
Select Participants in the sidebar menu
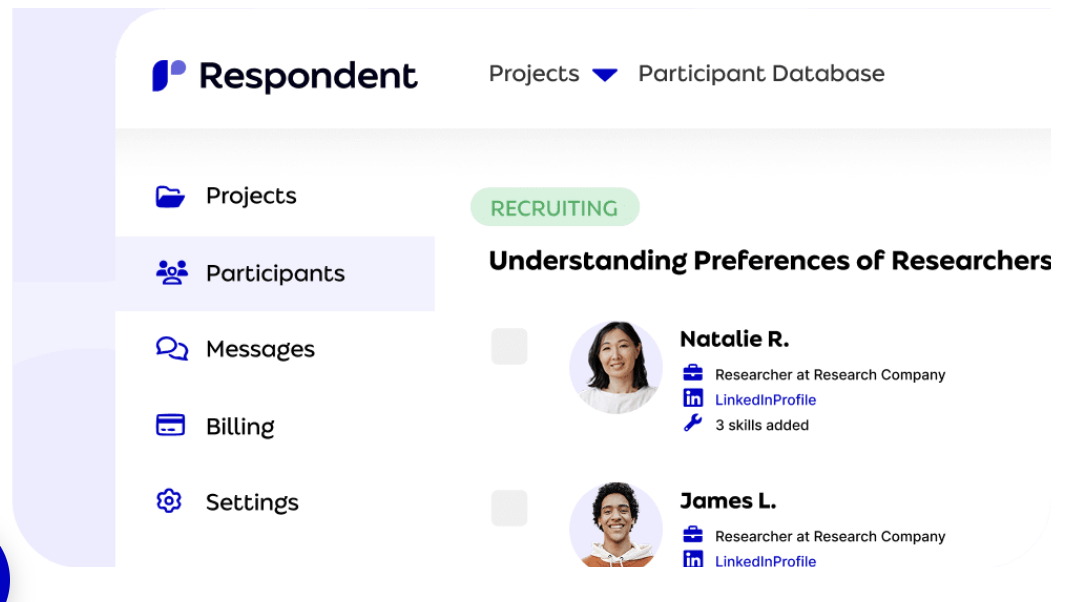click(x=275, y=272)
